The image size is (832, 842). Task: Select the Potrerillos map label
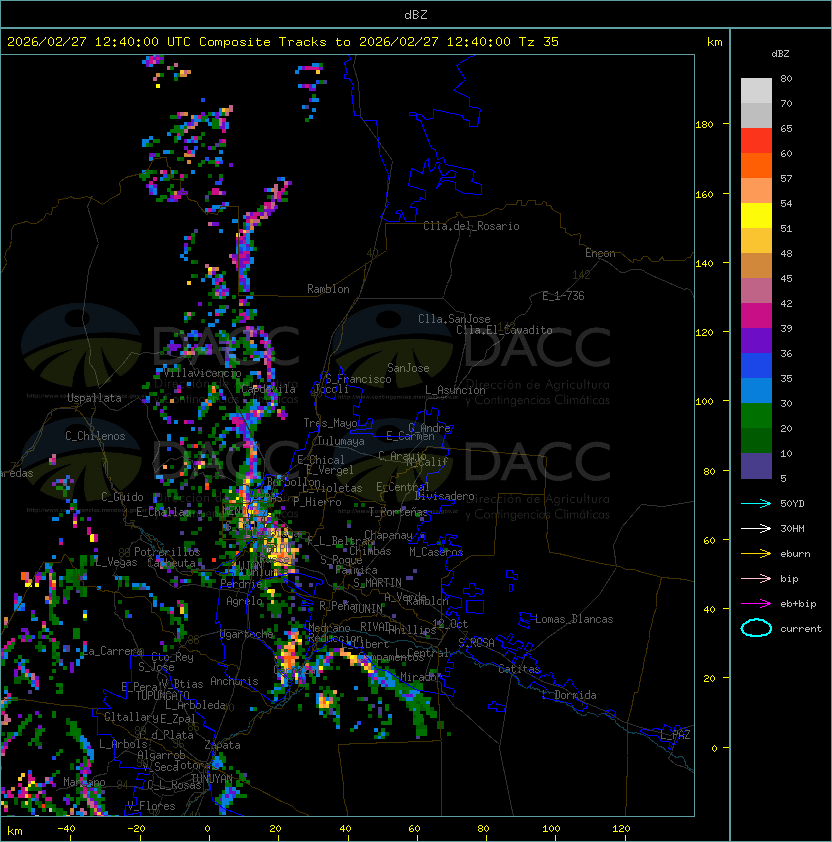click(x=167, y=551)
